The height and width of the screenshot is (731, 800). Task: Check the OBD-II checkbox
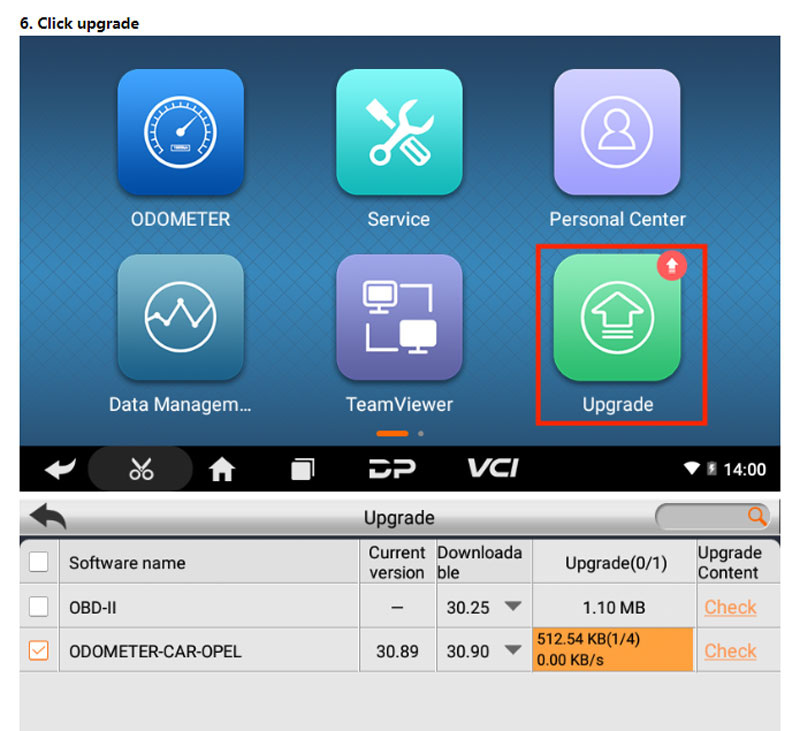(x=39, y=607)
